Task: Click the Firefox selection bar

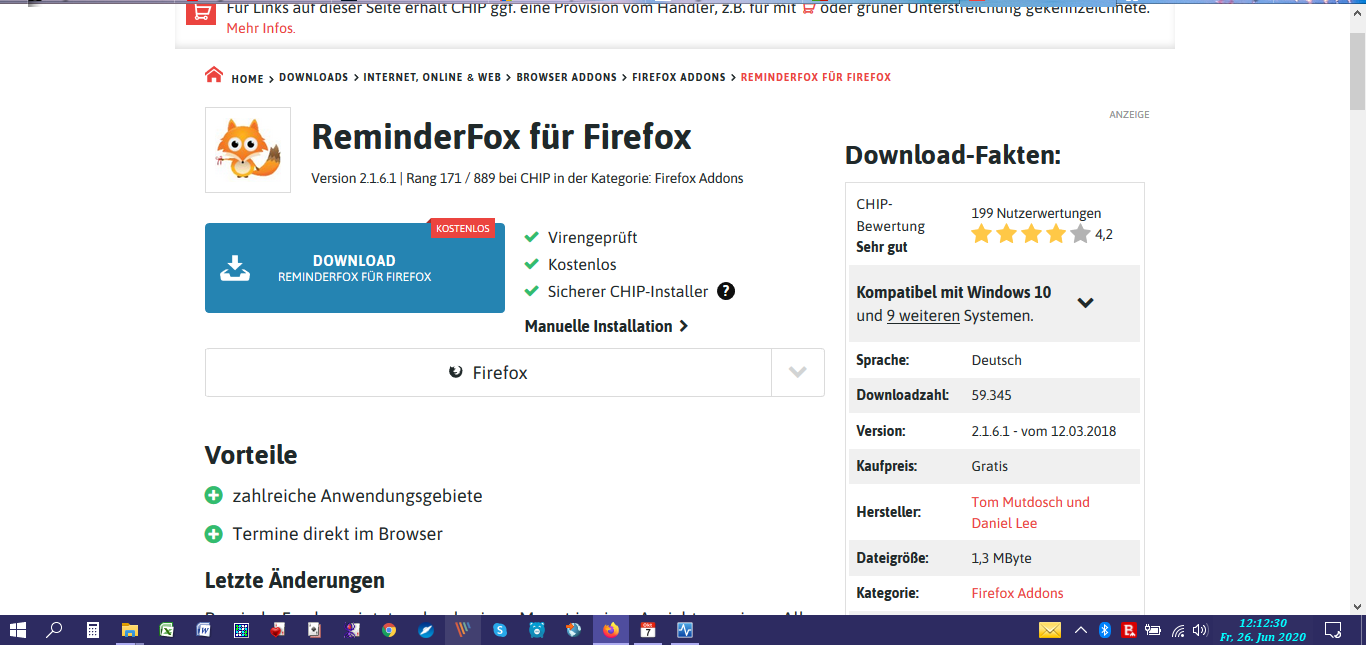Action: (488, 372)
